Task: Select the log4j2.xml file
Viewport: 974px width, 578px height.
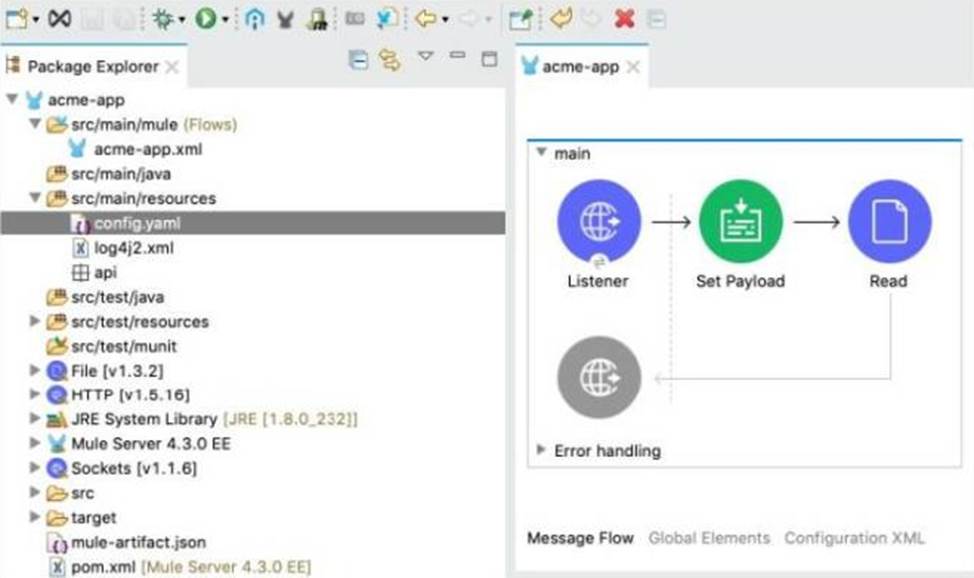Action: point(134,248)
